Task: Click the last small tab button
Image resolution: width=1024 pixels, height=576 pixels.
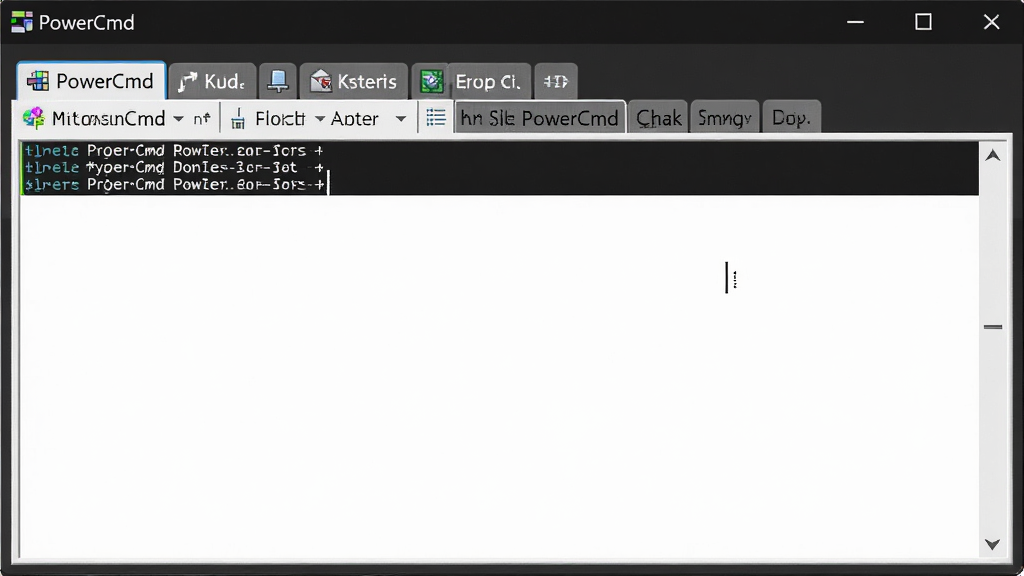Action: (556, 82)
